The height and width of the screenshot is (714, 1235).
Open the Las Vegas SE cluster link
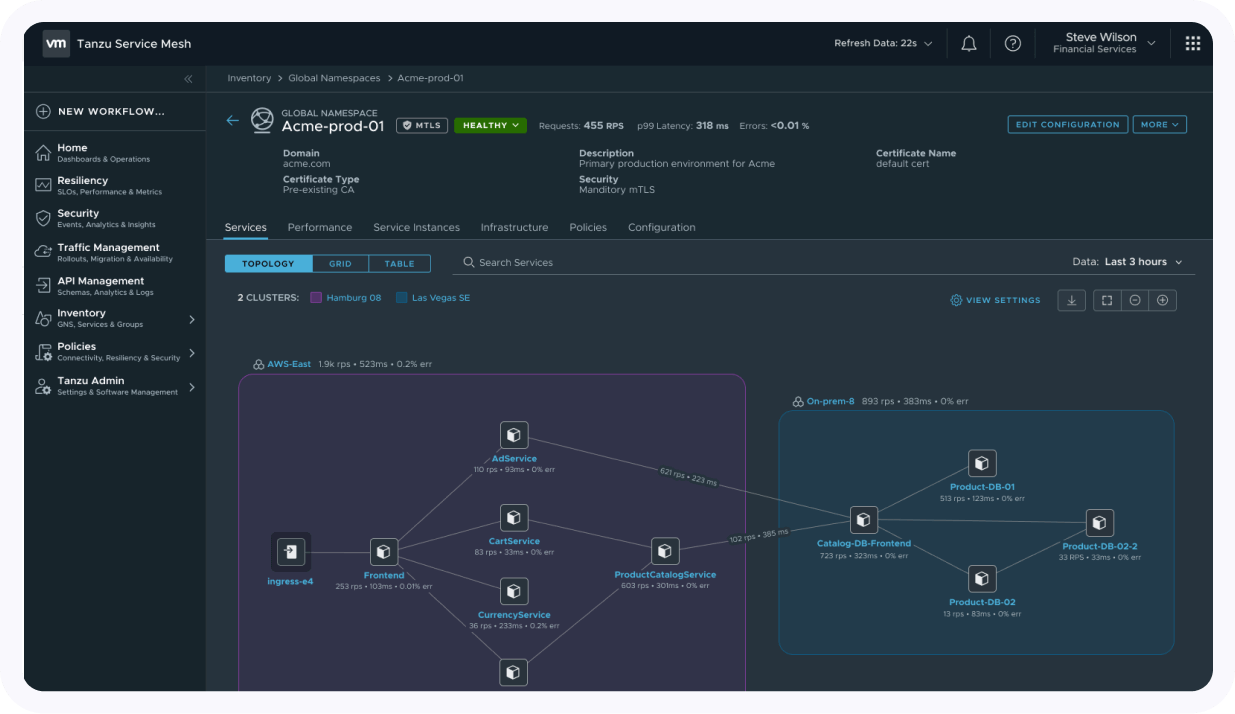(441, 298)
